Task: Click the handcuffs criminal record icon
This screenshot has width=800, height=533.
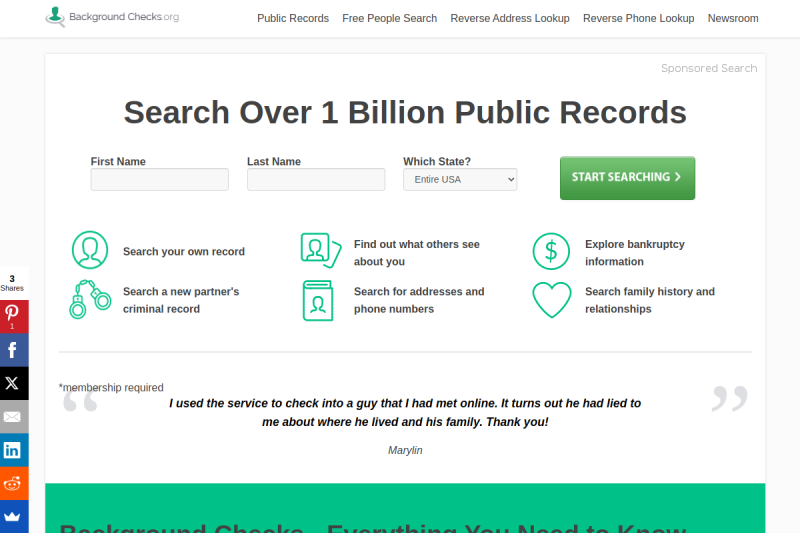Action: point(90,299)
